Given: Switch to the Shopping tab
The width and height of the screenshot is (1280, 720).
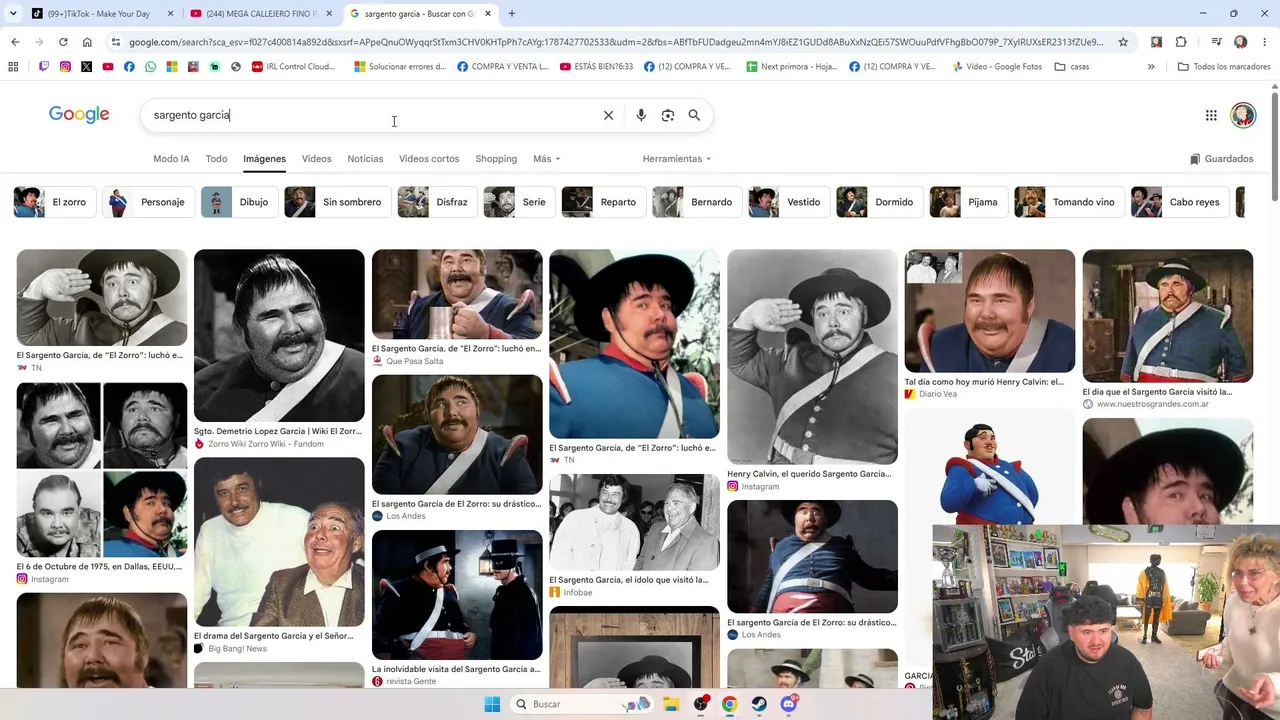Looking at the screenshot, I should 496,159.
